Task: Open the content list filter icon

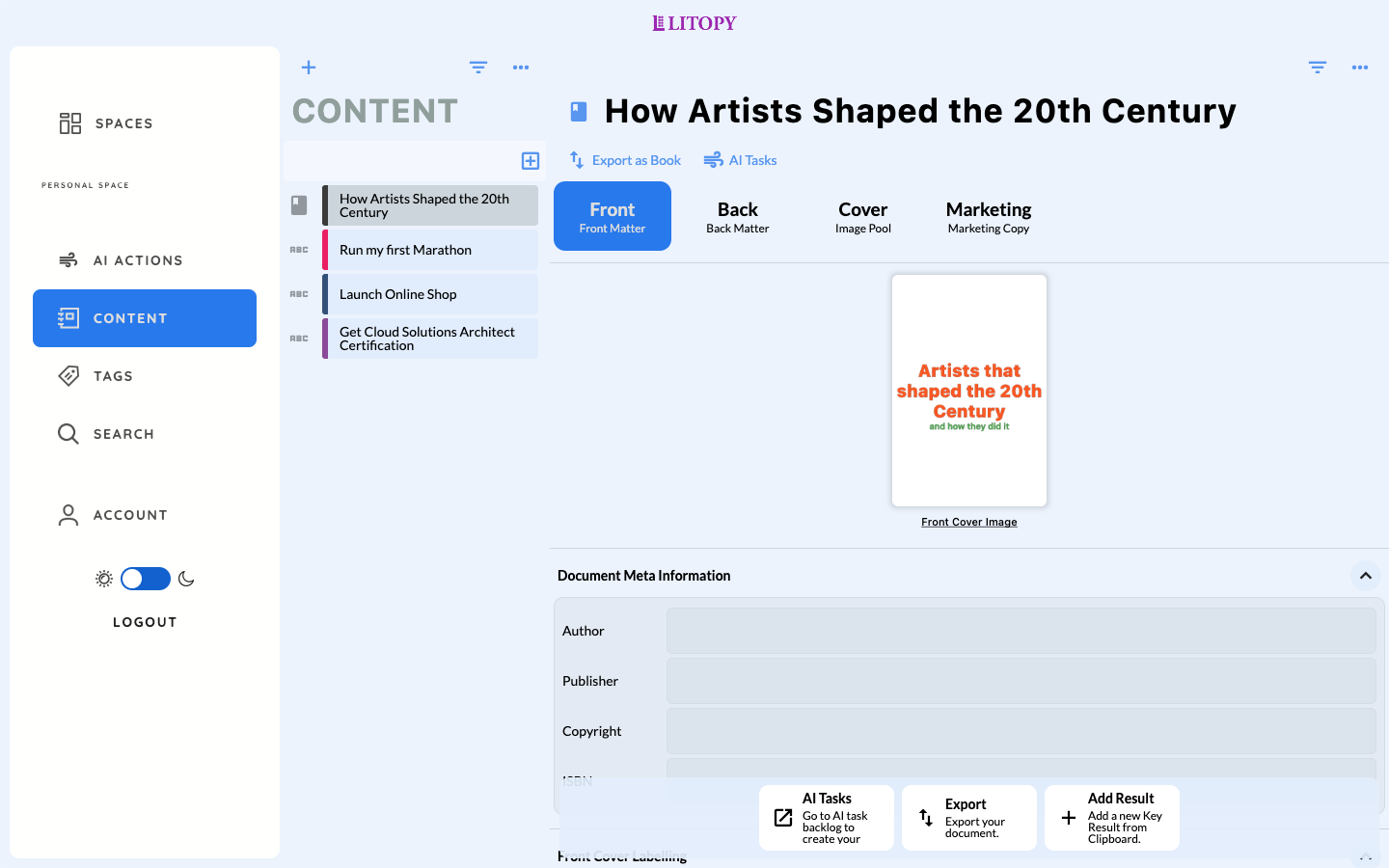Action: point(478,68)
